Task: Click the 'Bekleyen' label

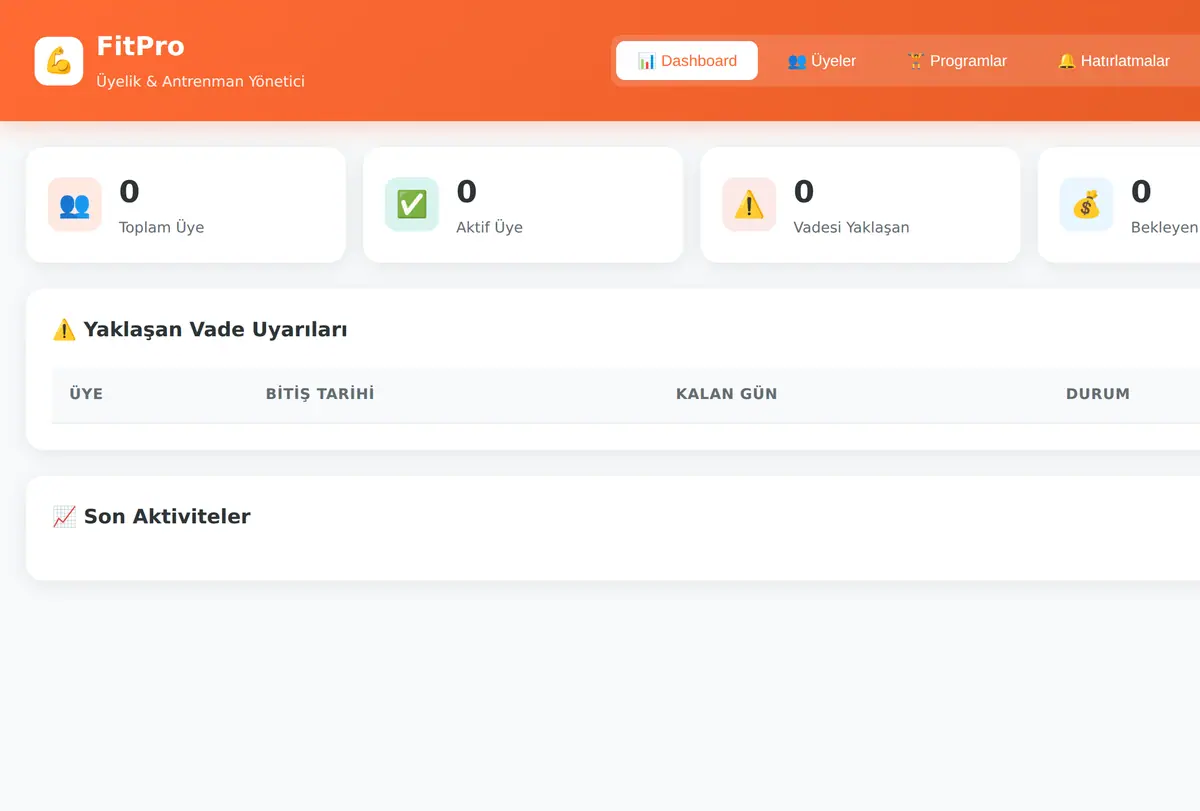Action: (x=1165, y=227)
